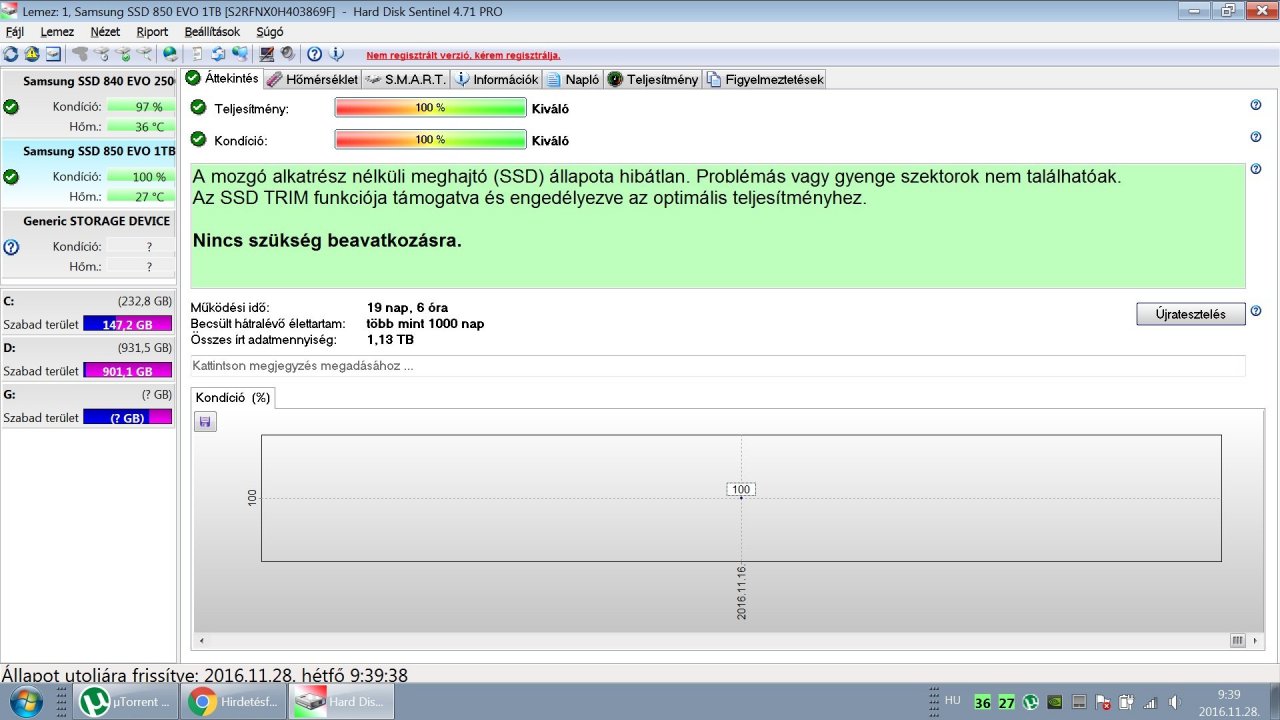Click the globe toolbar icon
The width and height of the screenshot is (1280, 720).
pyautogui.click(x=170, y=54)
